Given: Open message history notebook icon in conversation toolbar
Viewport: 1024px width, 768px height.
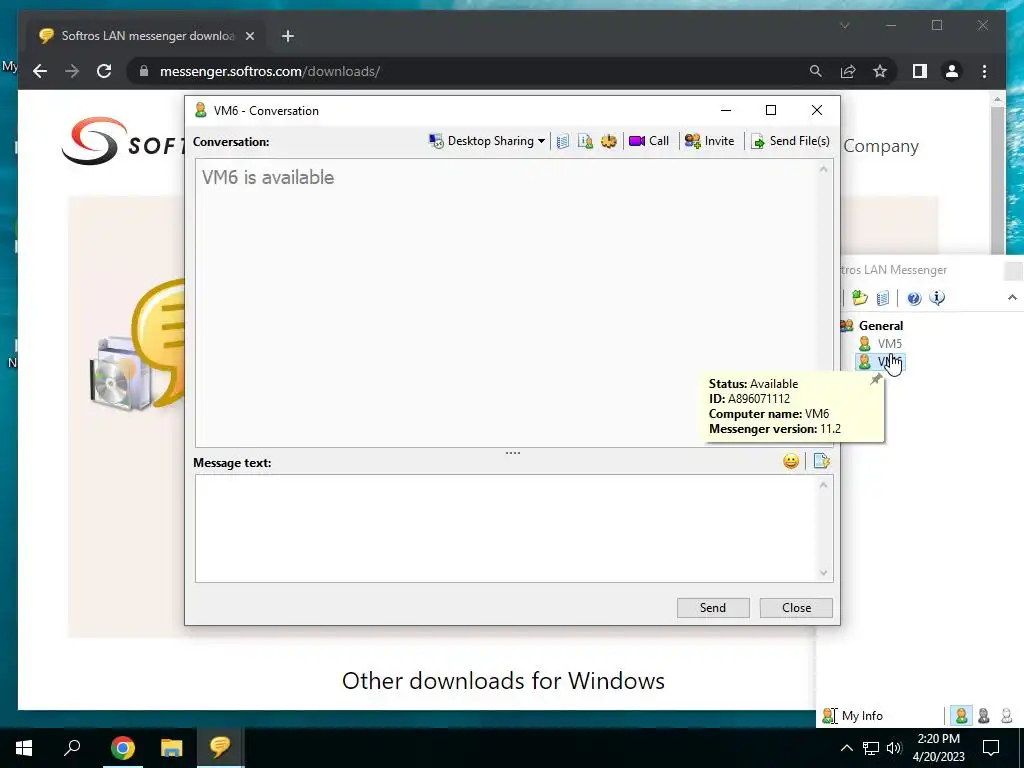Looking at the screenshot, I should (x=563, y=141).
